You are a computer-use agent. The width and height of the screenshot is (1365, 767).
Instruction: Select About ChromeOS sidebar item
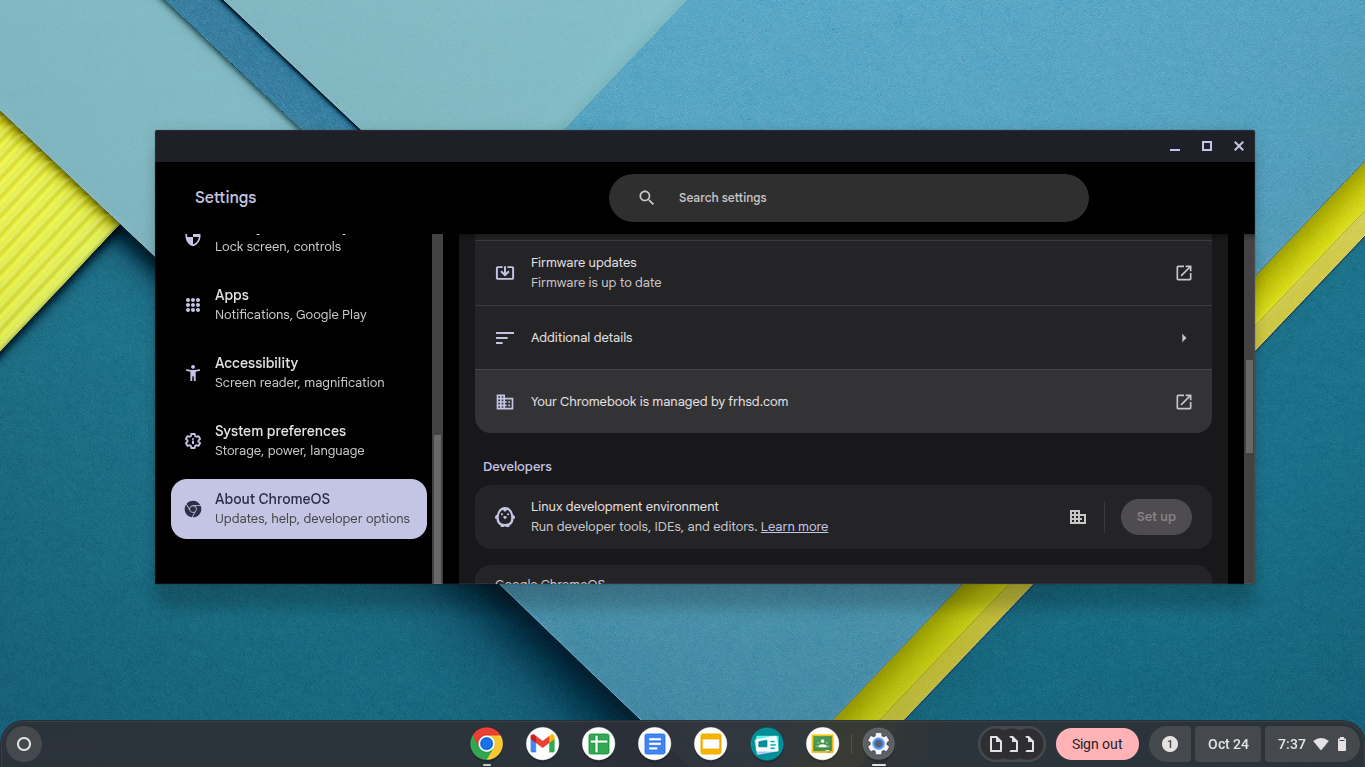click(298, 508)
